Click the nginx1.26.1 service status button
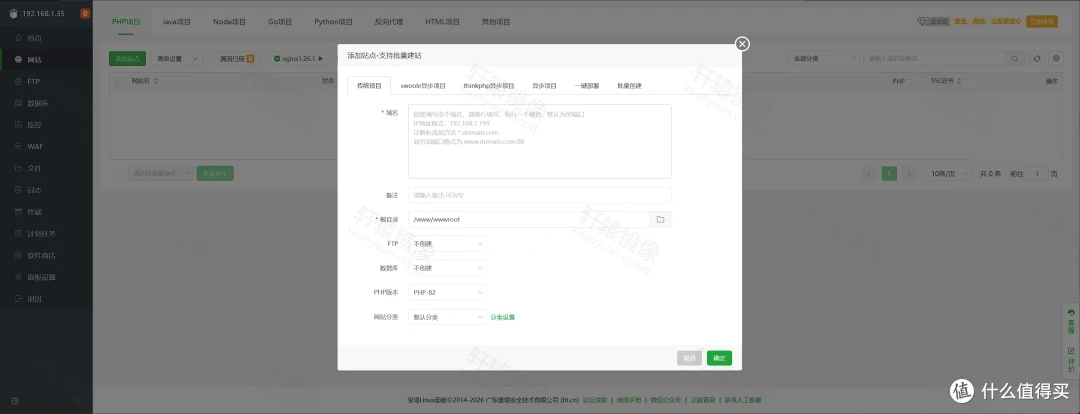 (x=298, y=59)
